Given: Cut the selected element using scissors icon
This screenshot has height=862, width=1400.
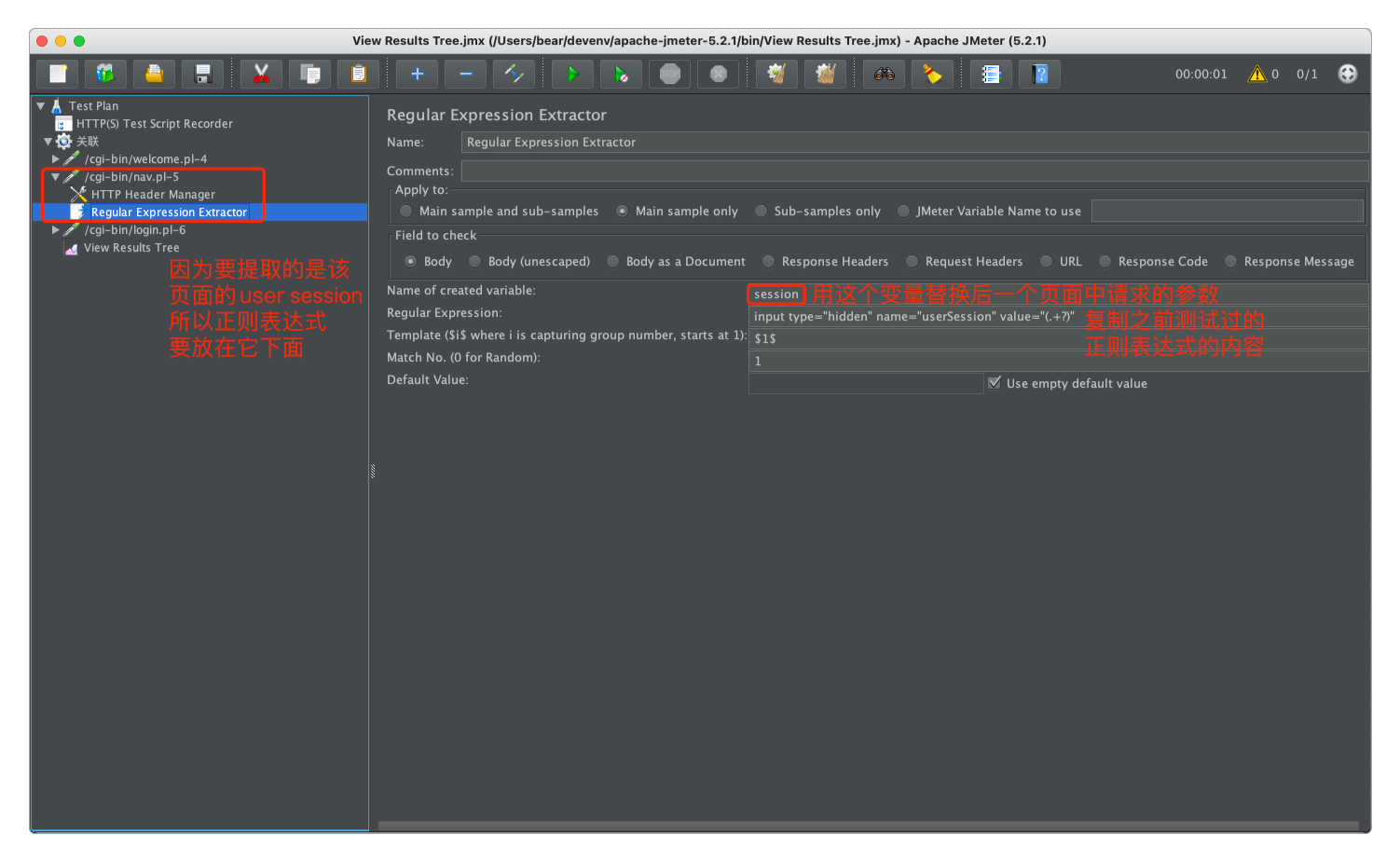Looking at the screenshot, I should point(261,74).
